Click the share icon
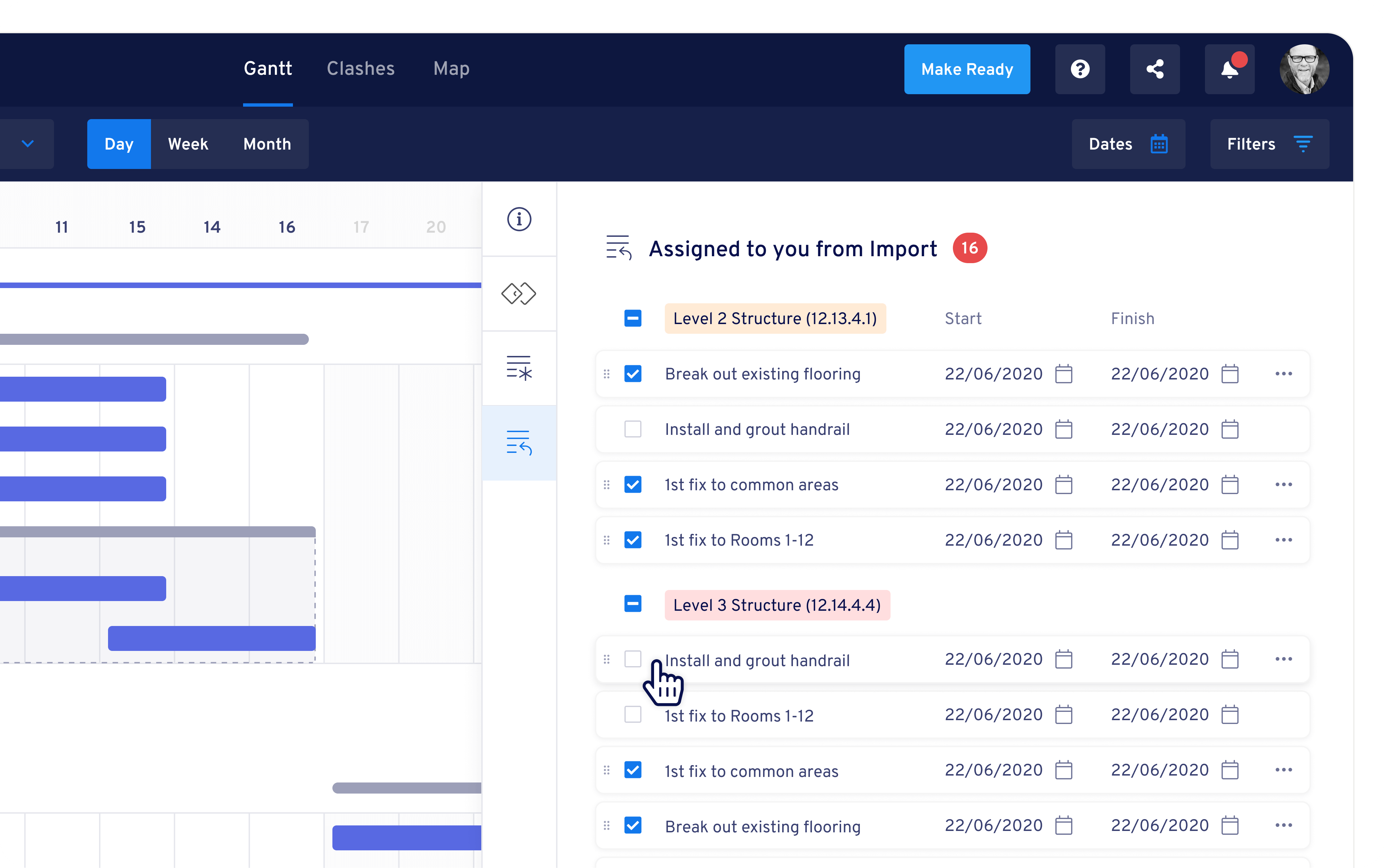1385x868 pixels. 1154,69
